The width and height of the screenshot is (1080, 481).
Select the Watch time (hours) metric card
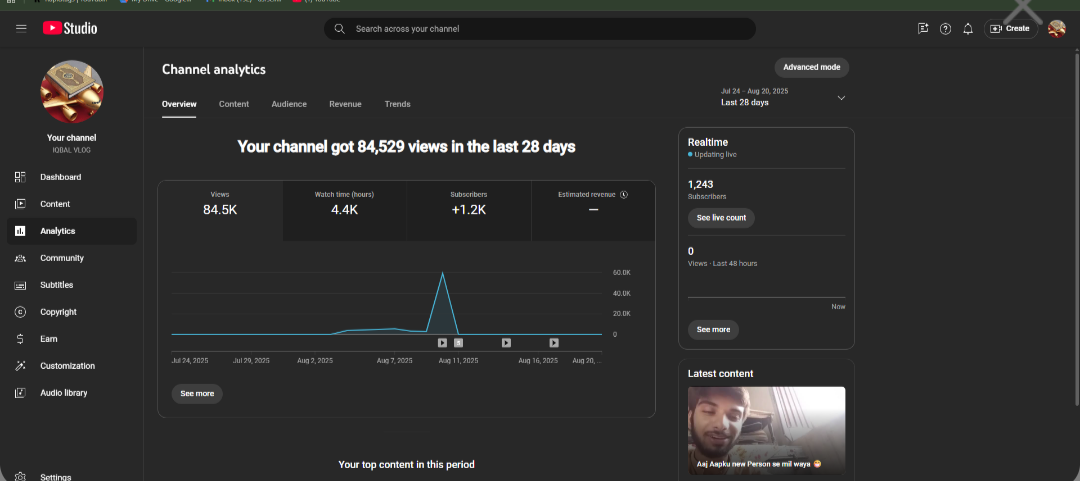pos(344,210)
